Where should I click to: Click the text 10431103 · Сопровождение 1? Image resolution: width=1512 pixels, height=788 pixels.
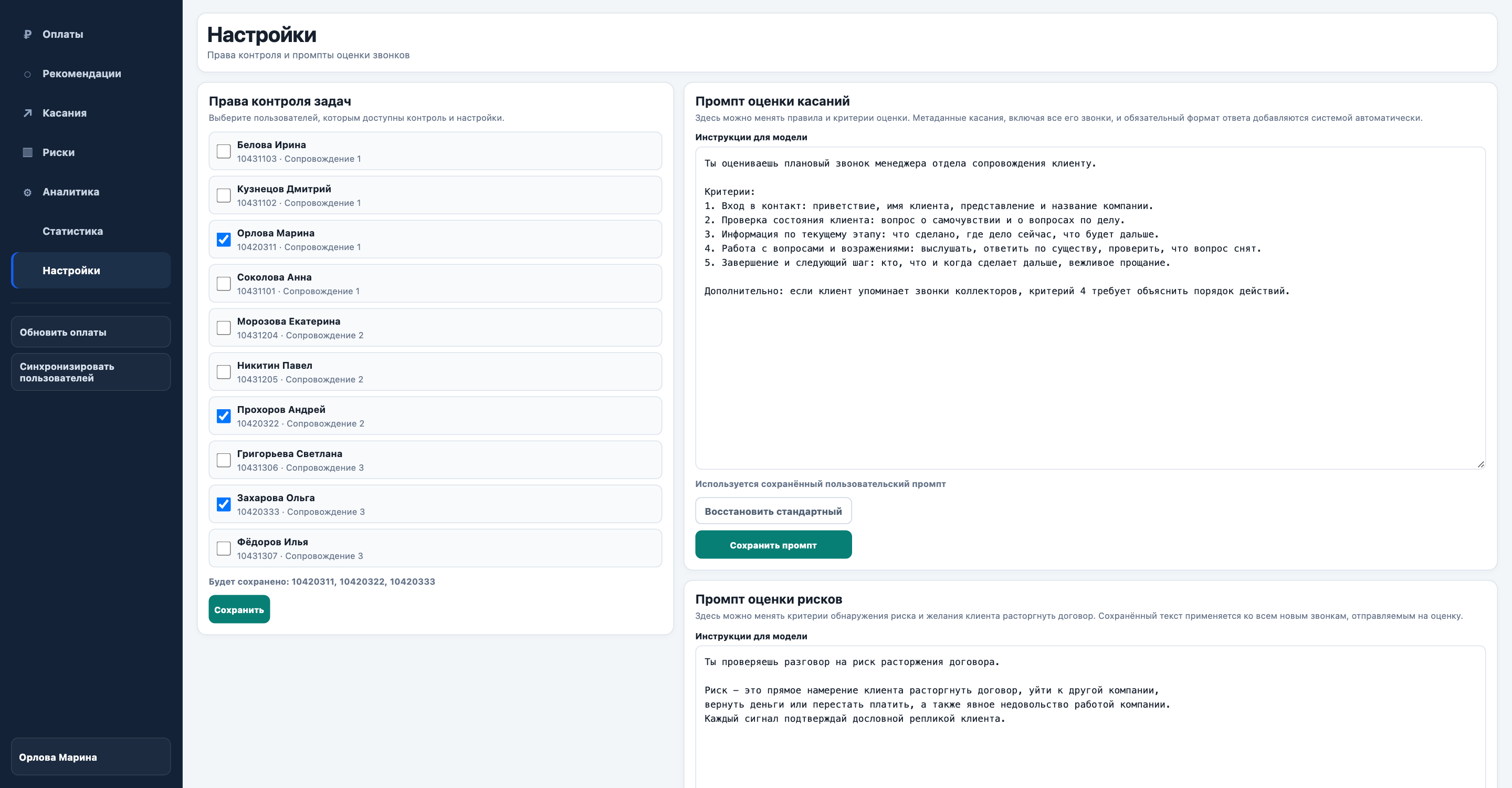[x=299, y=159]
